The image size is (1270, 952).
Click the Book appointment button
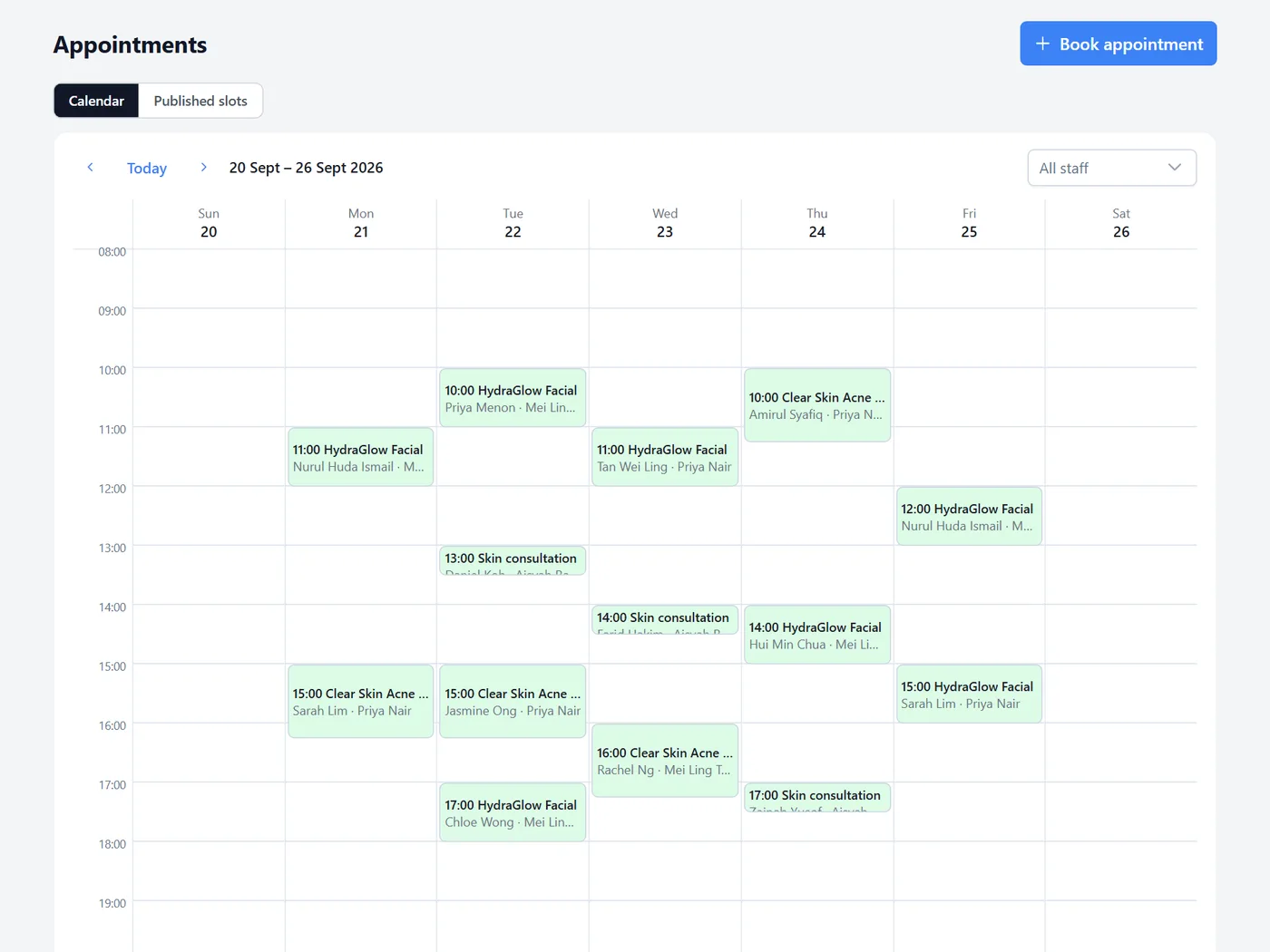(1118, 44)
